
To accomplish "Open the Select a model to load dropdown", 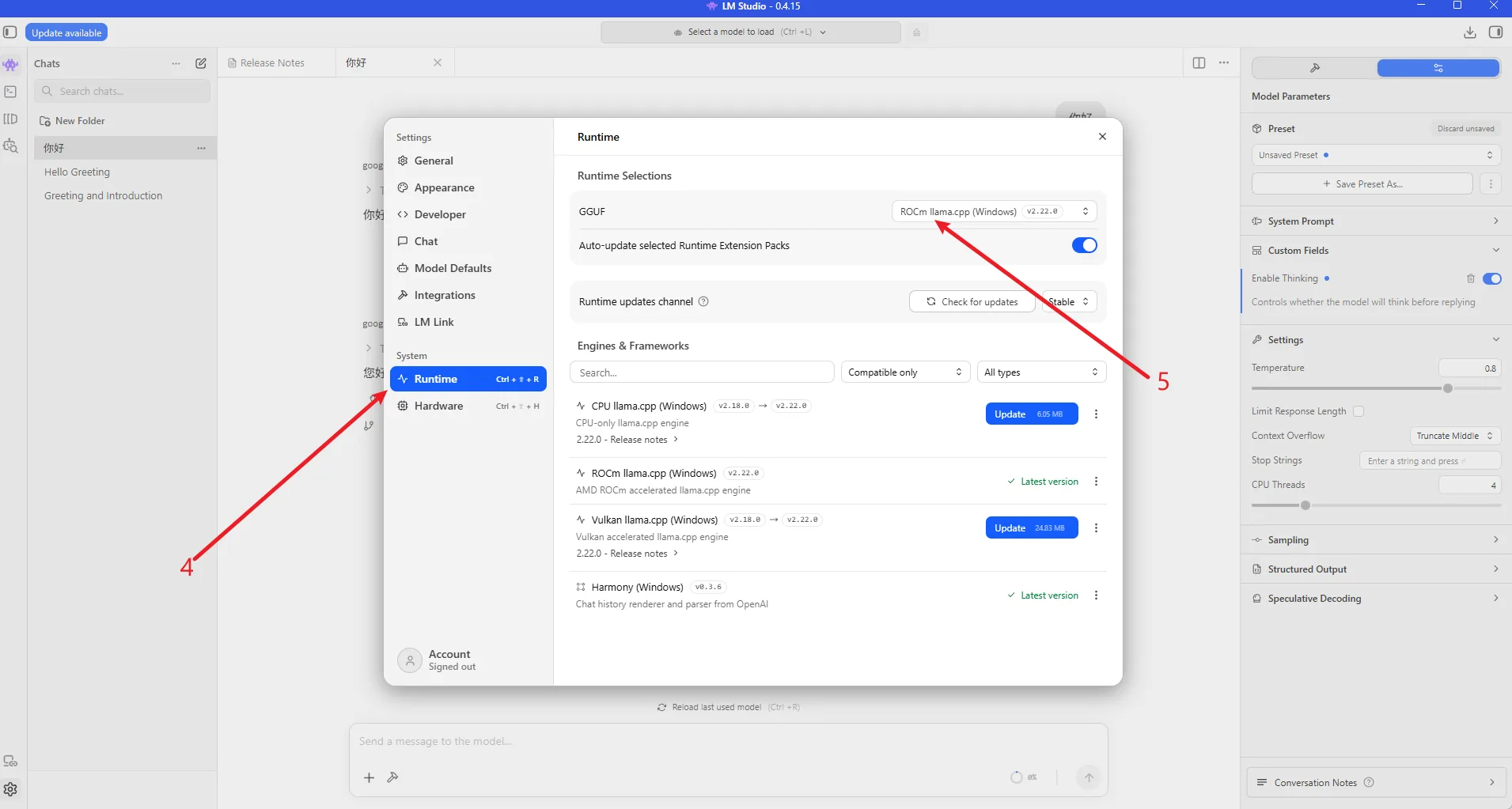I will click(750, 32).
